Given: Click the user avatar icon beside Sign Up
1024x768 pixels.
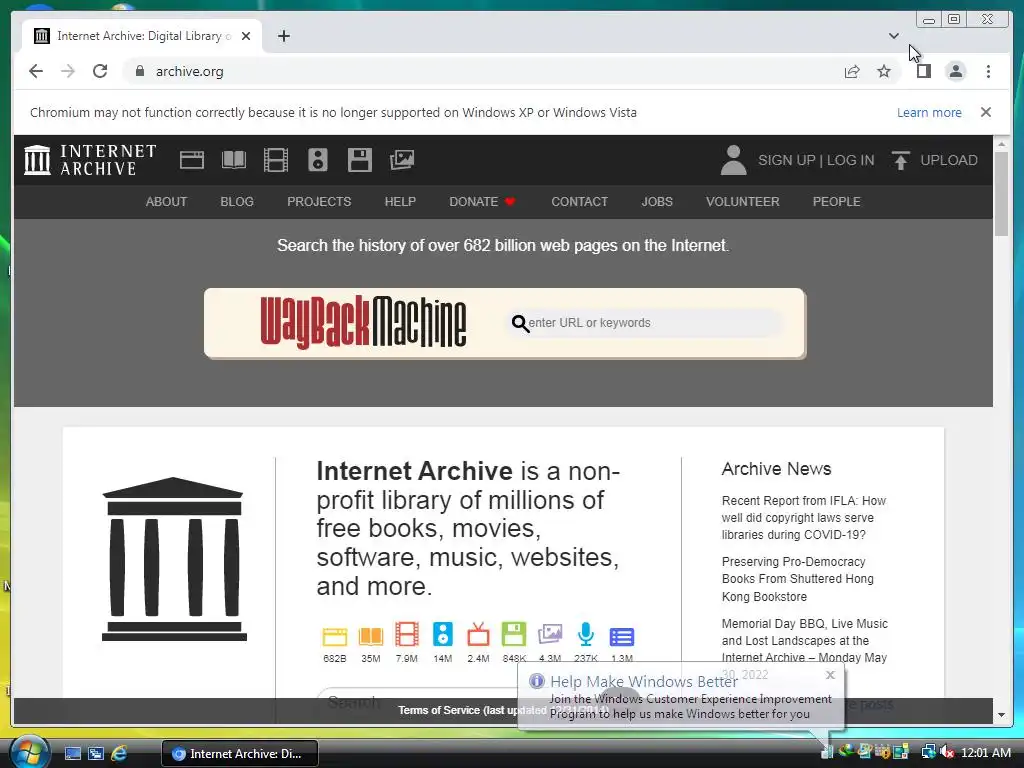Looking at the screenshot, I should point(733,160).
